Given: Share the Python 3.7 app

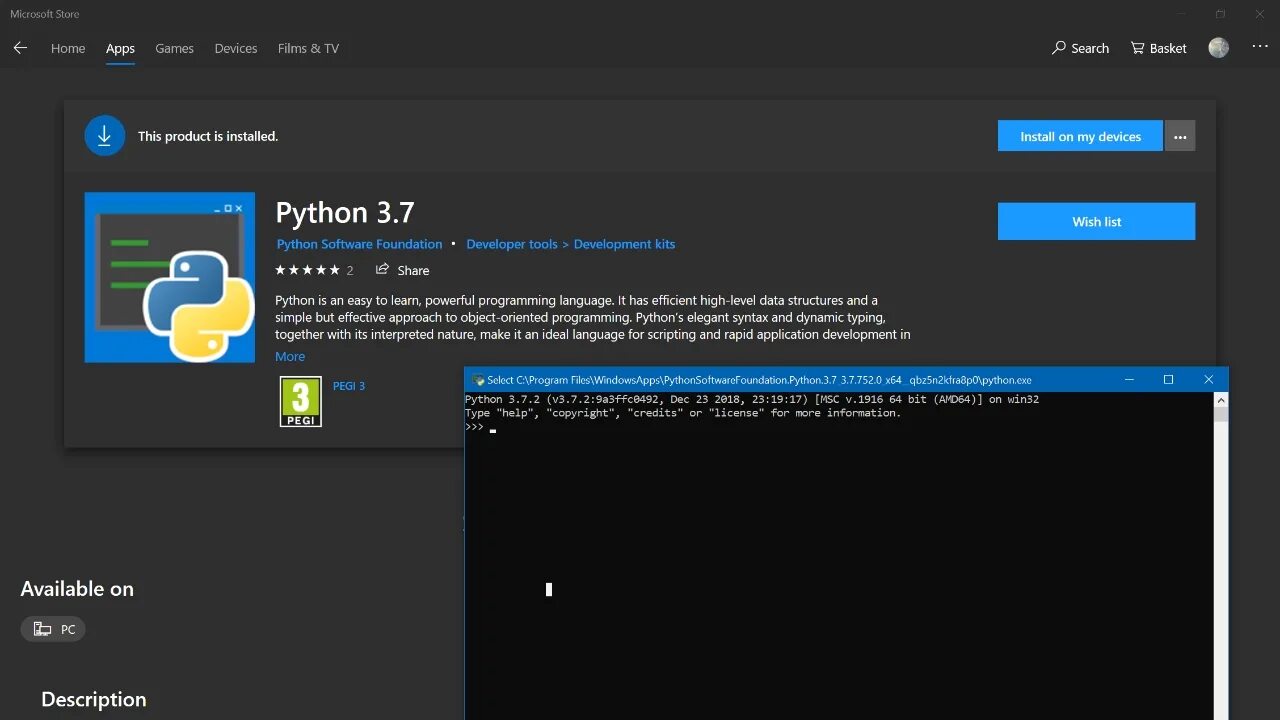Looking at the screenshot, I should 402,270.
